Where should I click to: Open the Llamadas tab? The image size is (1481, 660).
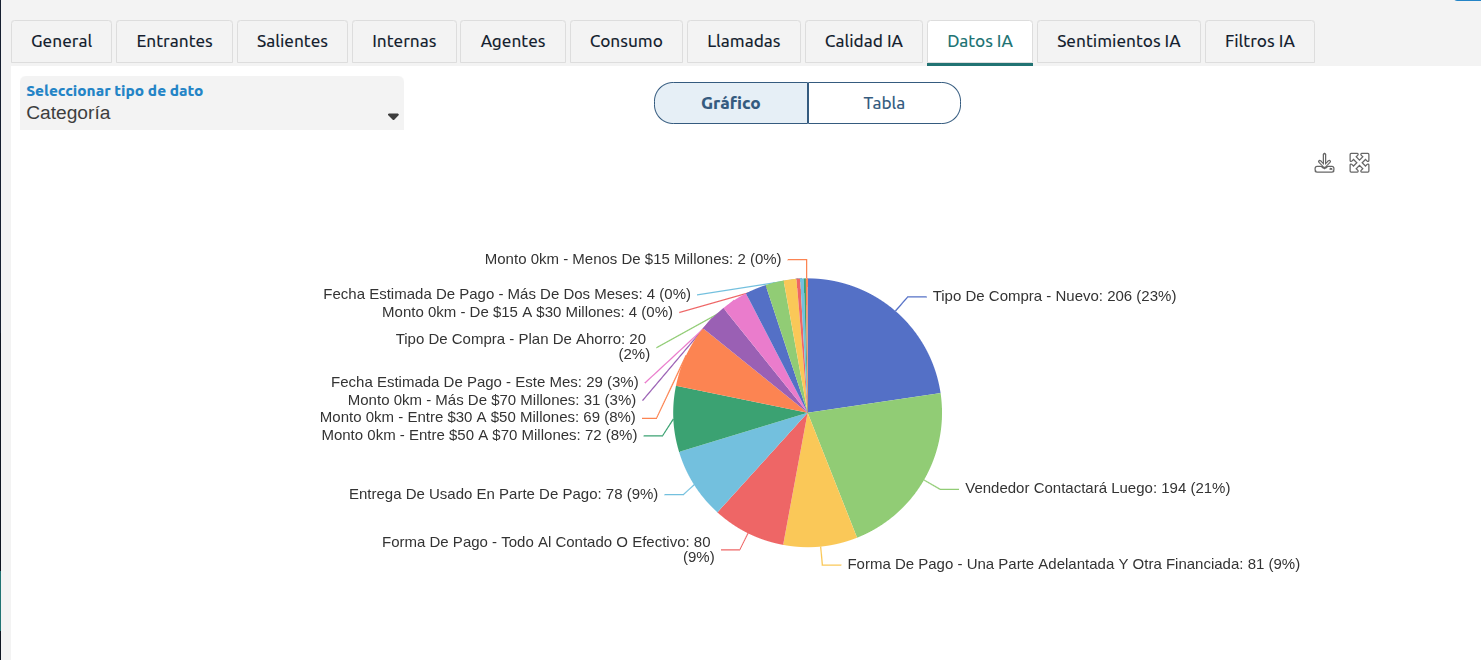click(744, 41)
